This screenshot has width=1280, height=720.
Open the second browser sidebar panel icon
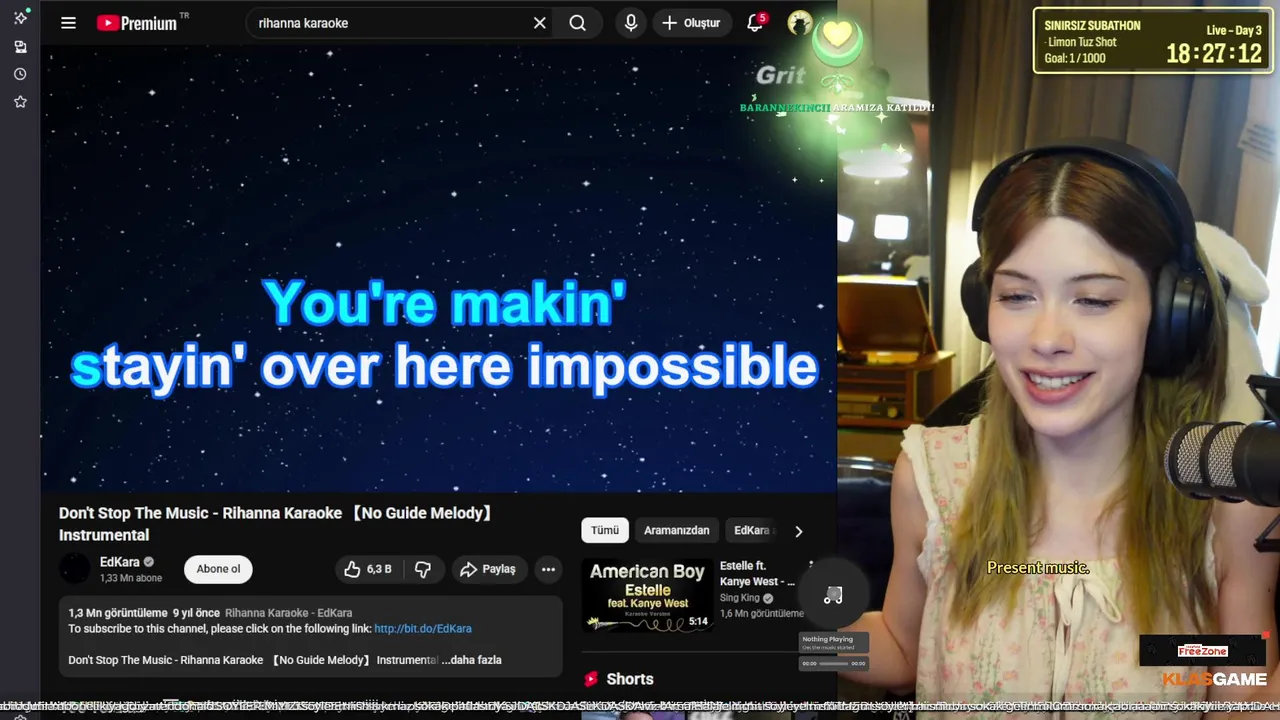pyautogui.click(x=20, y=46)
